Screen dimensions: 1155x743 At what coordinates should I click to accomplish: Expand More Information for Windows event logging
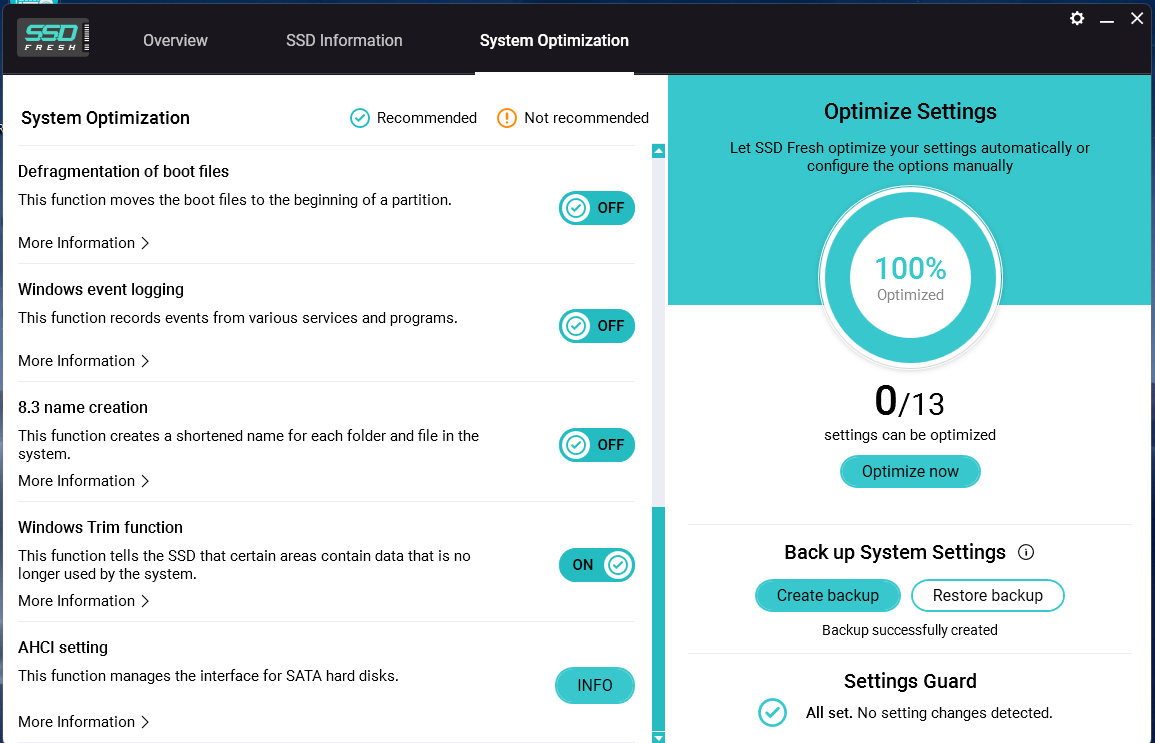[83, 361]
